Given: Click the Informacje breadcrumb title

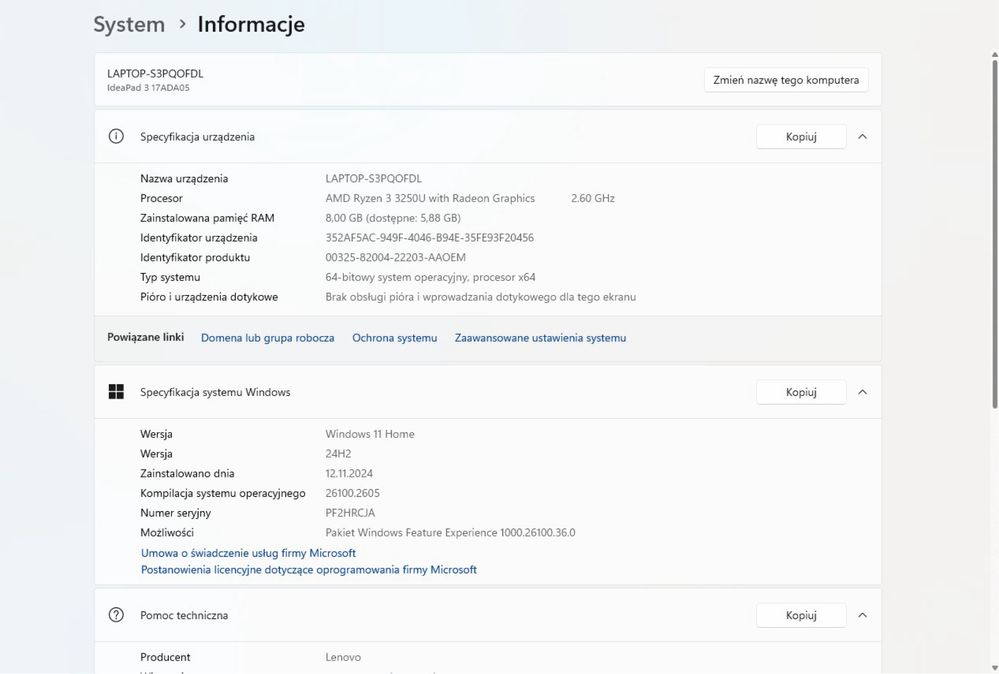Looking at the screenshot, I should [251, 24].
